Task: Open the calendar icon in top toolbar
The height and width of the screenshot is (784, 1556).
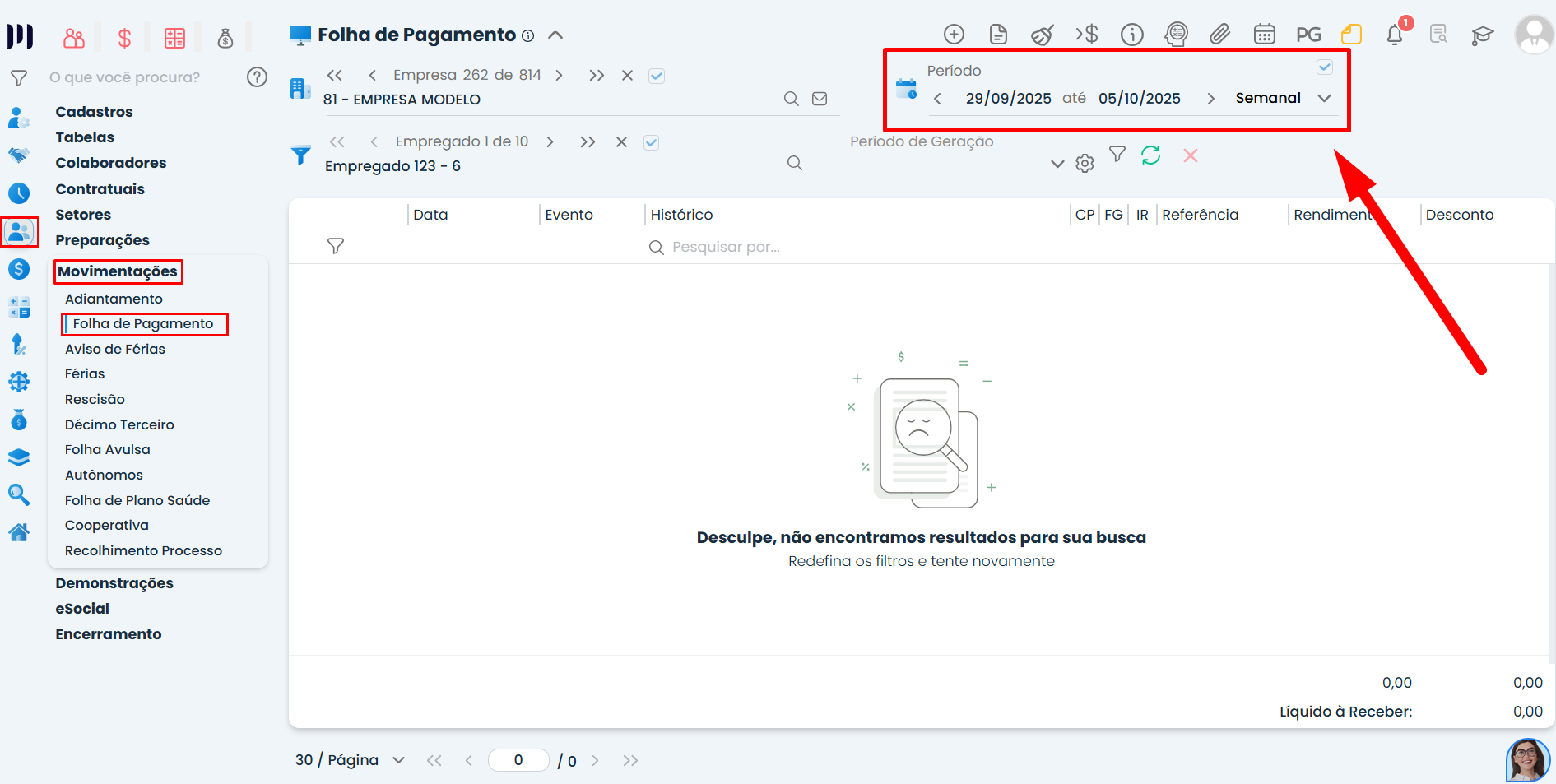Action: [1264, 34]
